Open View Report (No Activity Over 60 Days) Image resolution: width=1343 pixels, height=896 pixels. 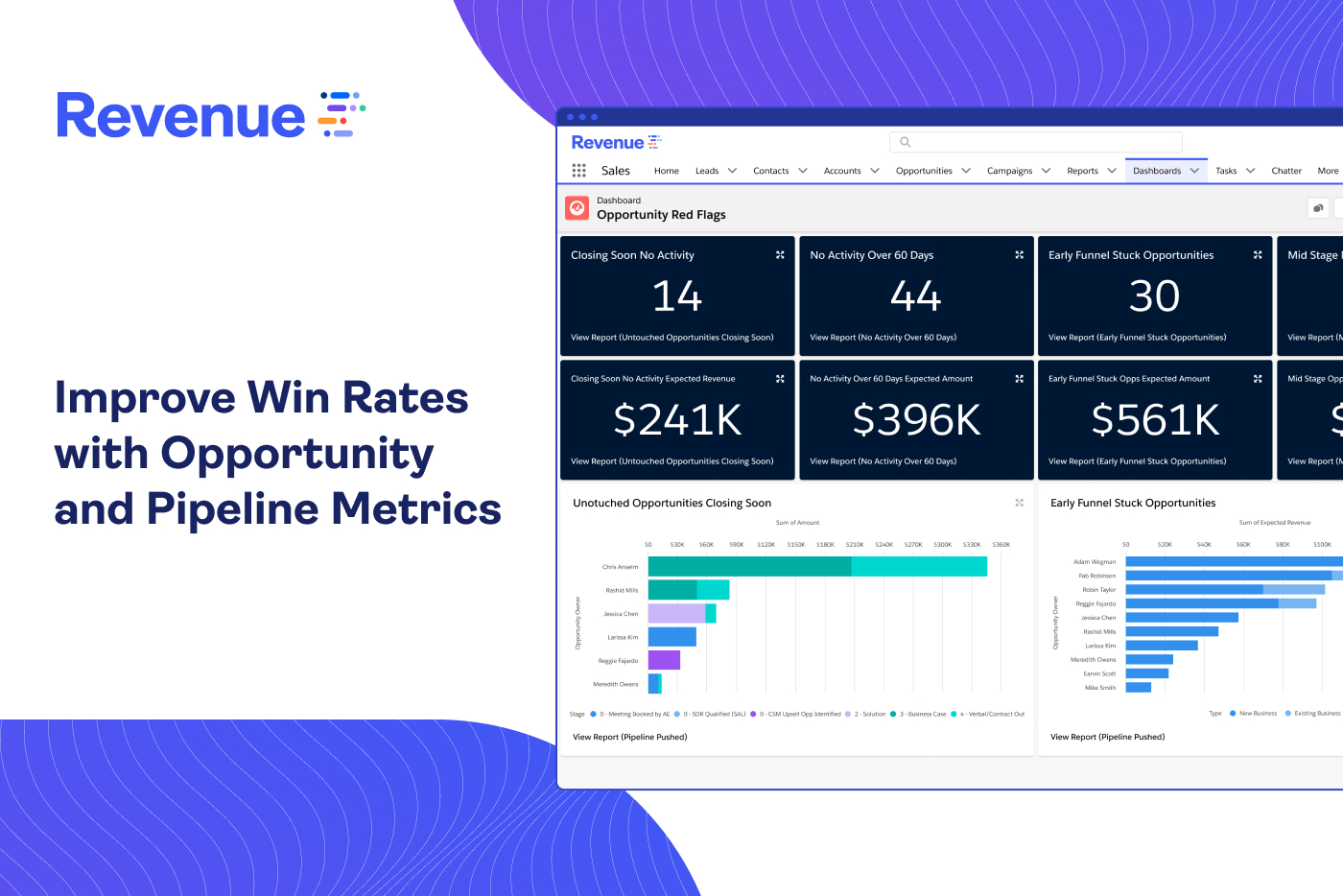pos(883,337)
